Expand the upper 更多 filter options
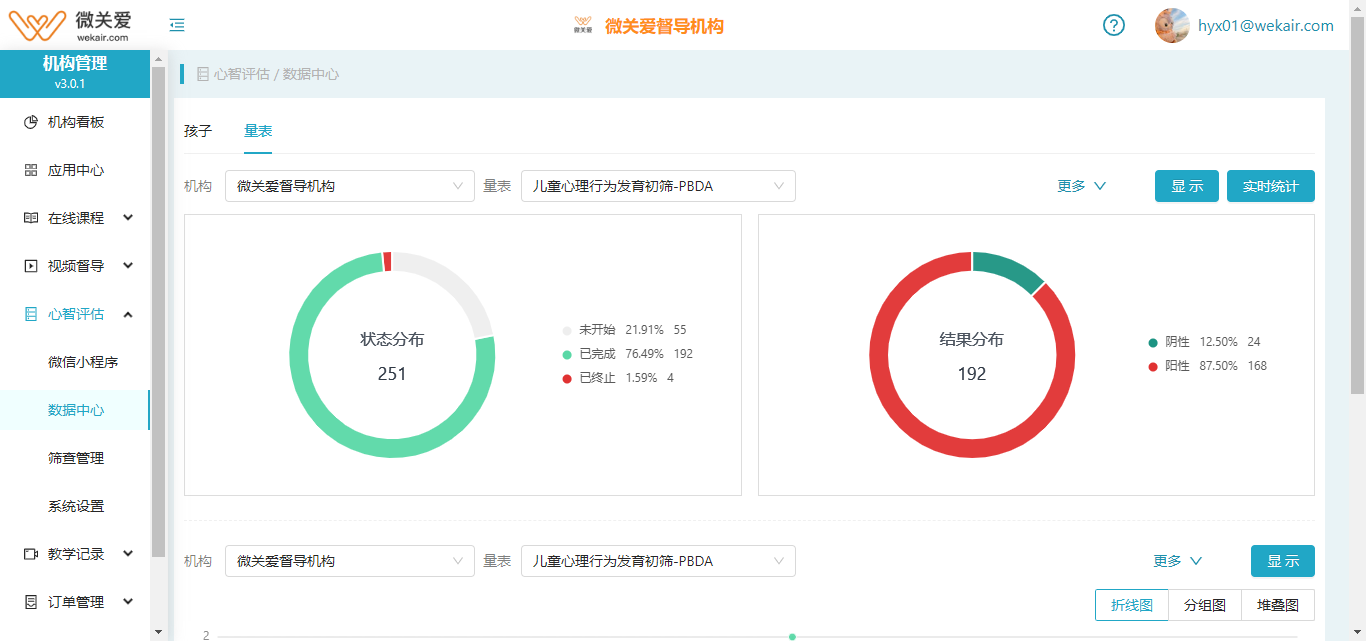The image size is (1366, 641). pyautogui.click(x=1081, y=186)
